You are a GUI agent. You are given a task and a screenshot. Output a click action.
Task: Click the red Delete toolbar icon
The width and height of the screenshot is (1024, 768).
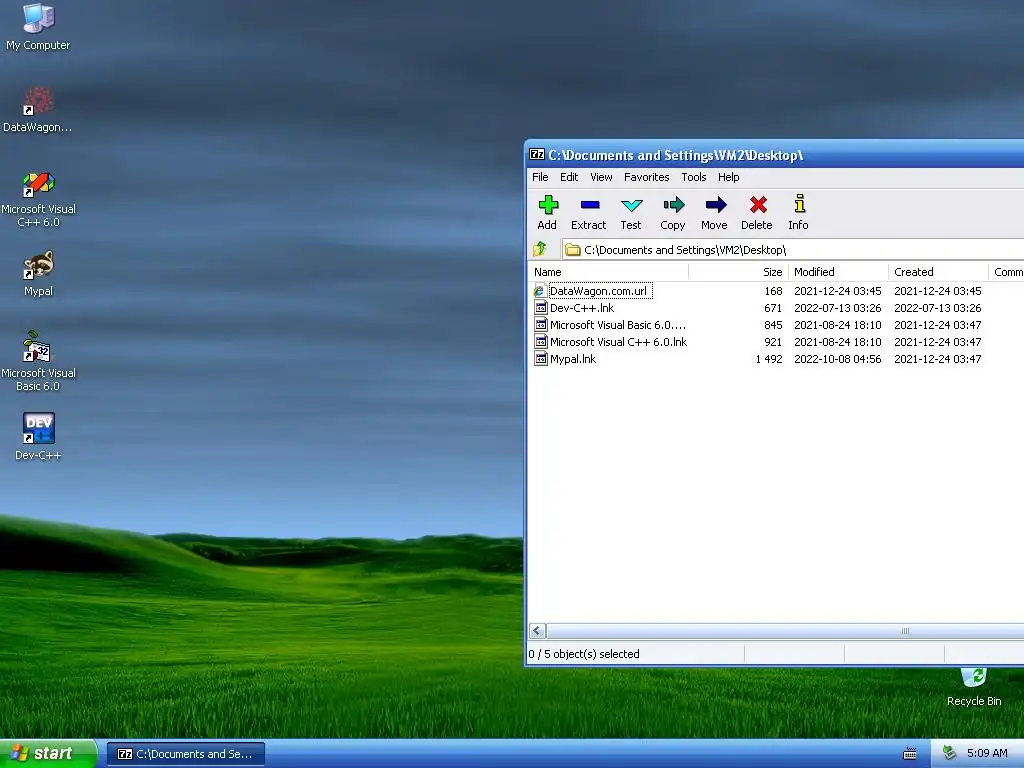[757, 212]
